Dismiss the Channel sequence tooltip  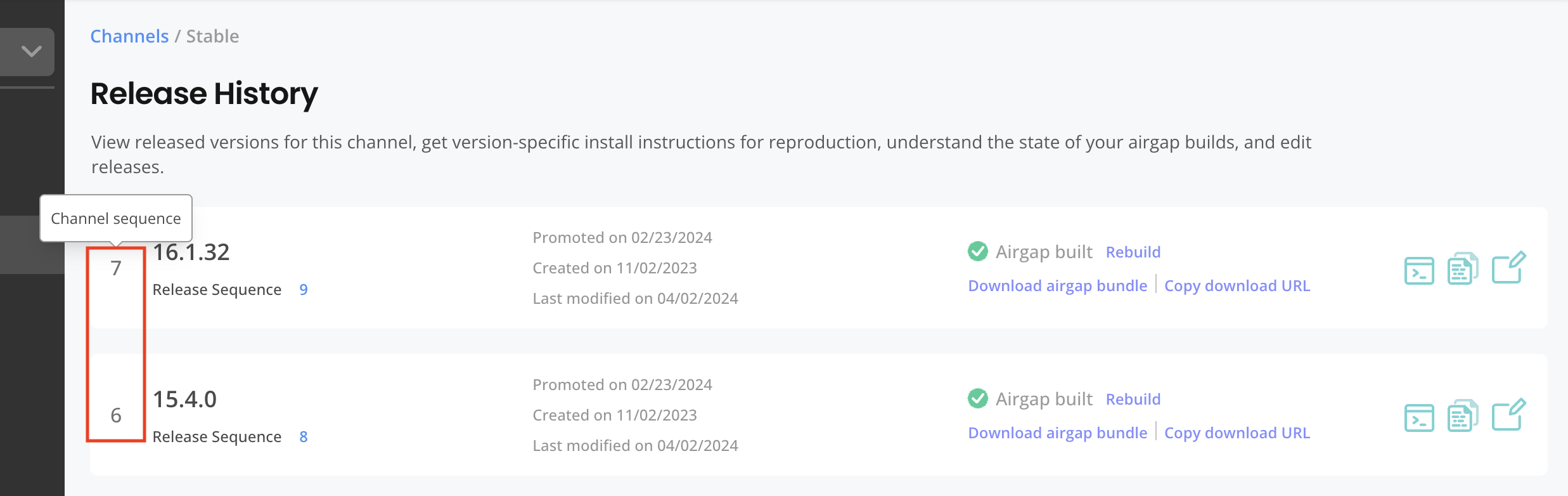[115, 218]
